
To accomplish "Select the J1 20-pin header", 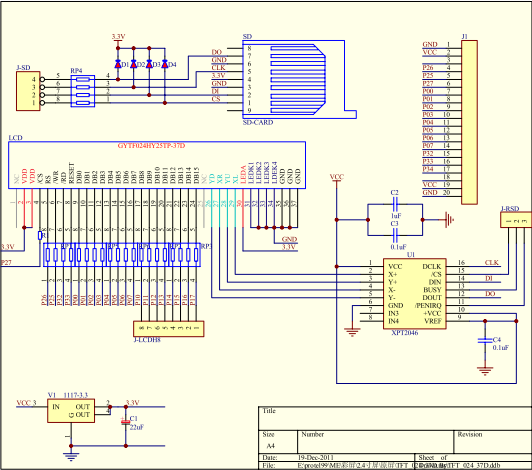I will [469, 122].
